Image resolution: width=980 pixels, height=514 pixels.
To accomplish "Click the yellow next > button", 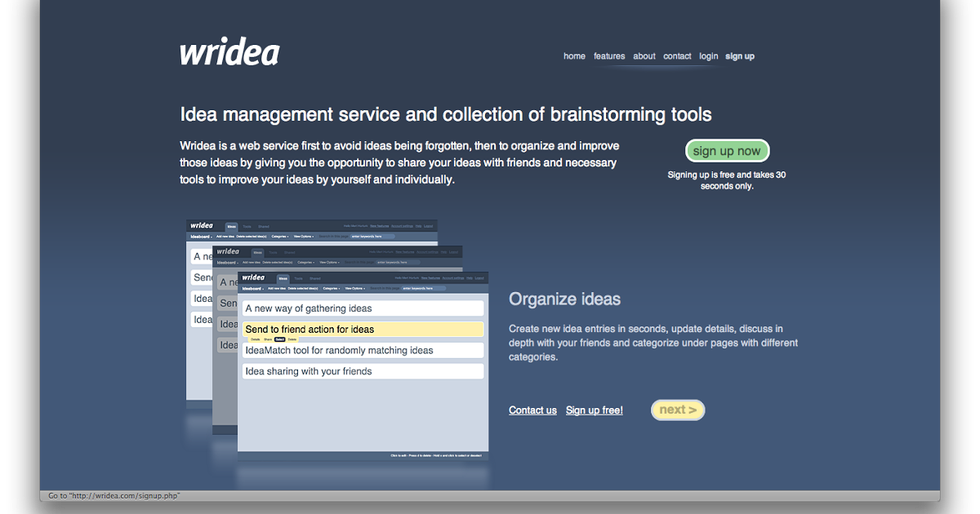I will (x=678, y=410).
